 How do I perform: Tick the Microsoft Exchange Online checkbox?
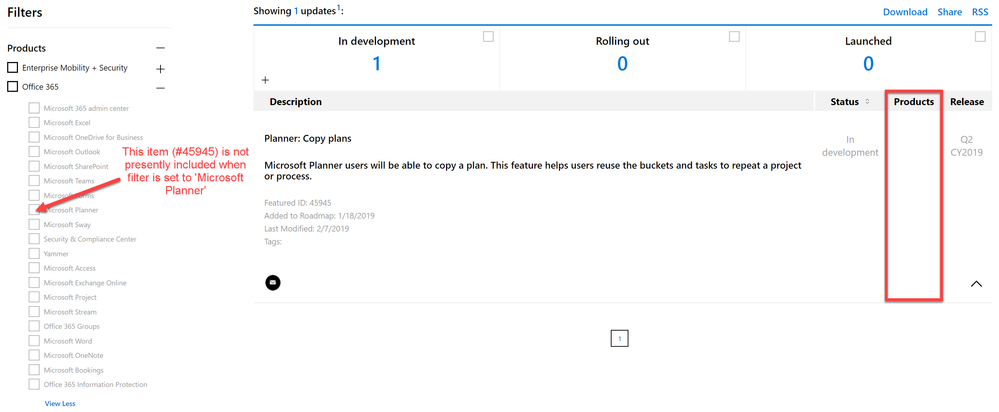click(x=34, y=283)
